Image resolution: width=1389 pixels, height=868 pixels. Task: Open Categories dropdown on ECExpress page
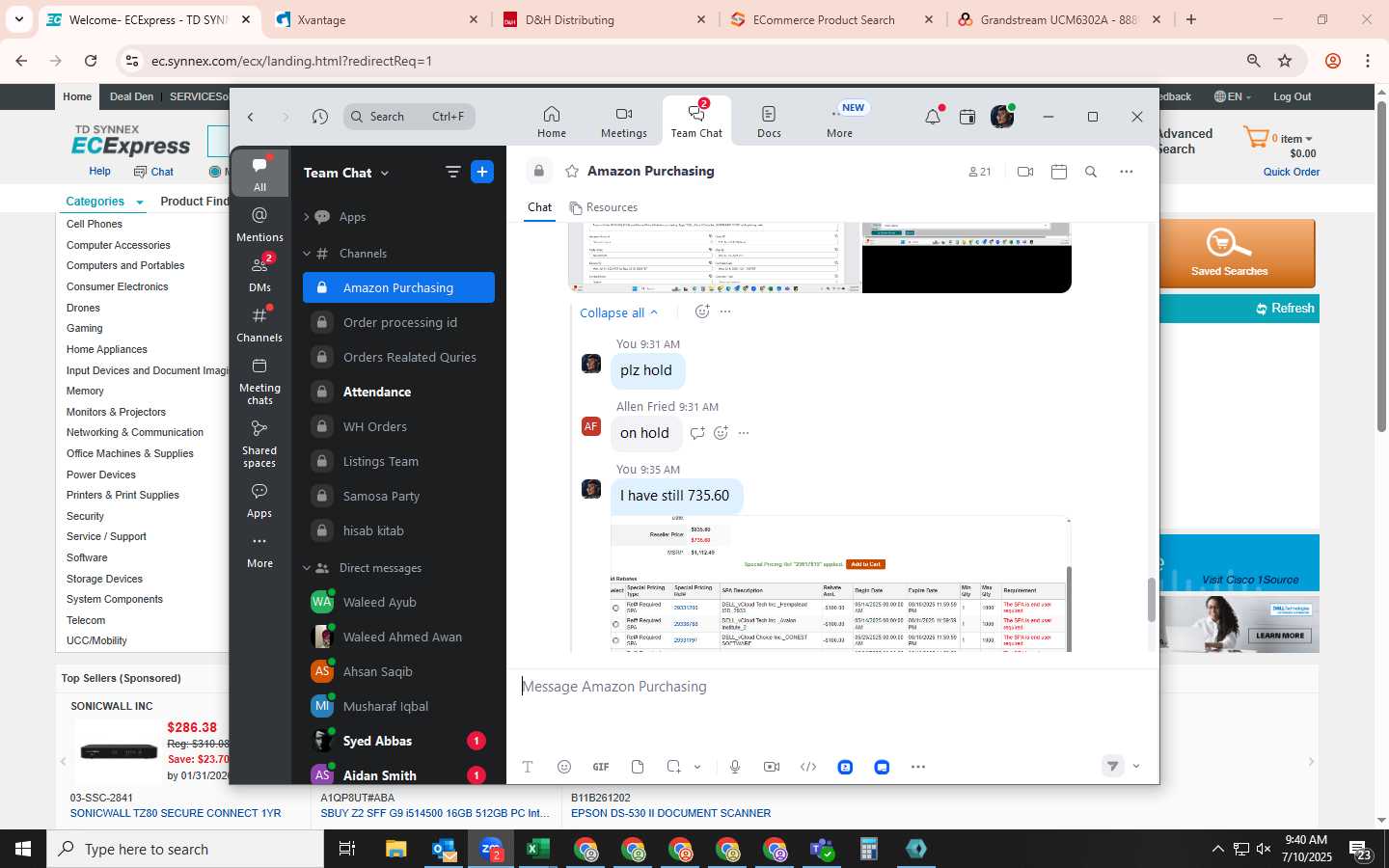pyautogui.click(x=104, y=202)
